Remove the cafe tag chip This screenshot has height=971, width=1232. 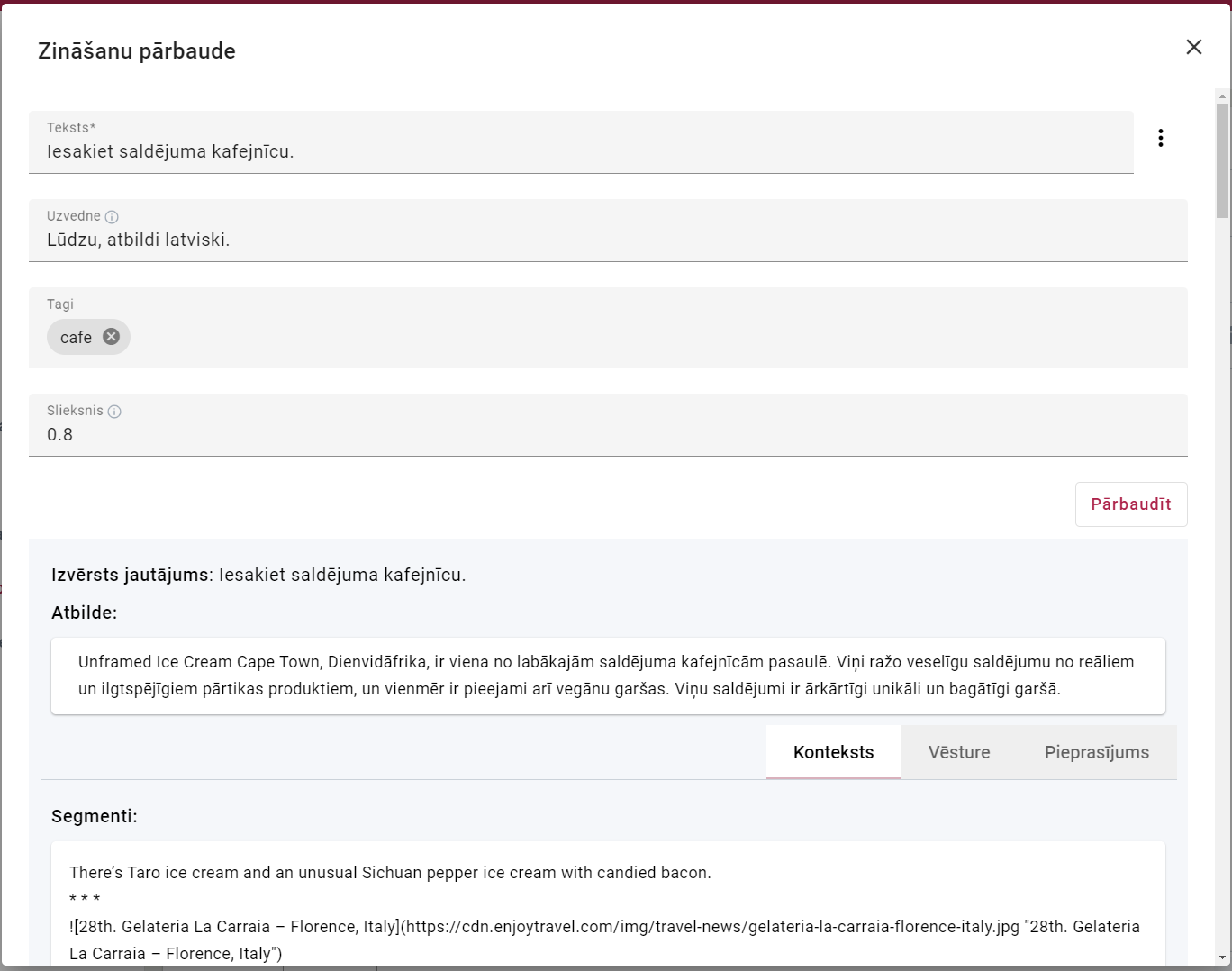(x=111, y=337)
